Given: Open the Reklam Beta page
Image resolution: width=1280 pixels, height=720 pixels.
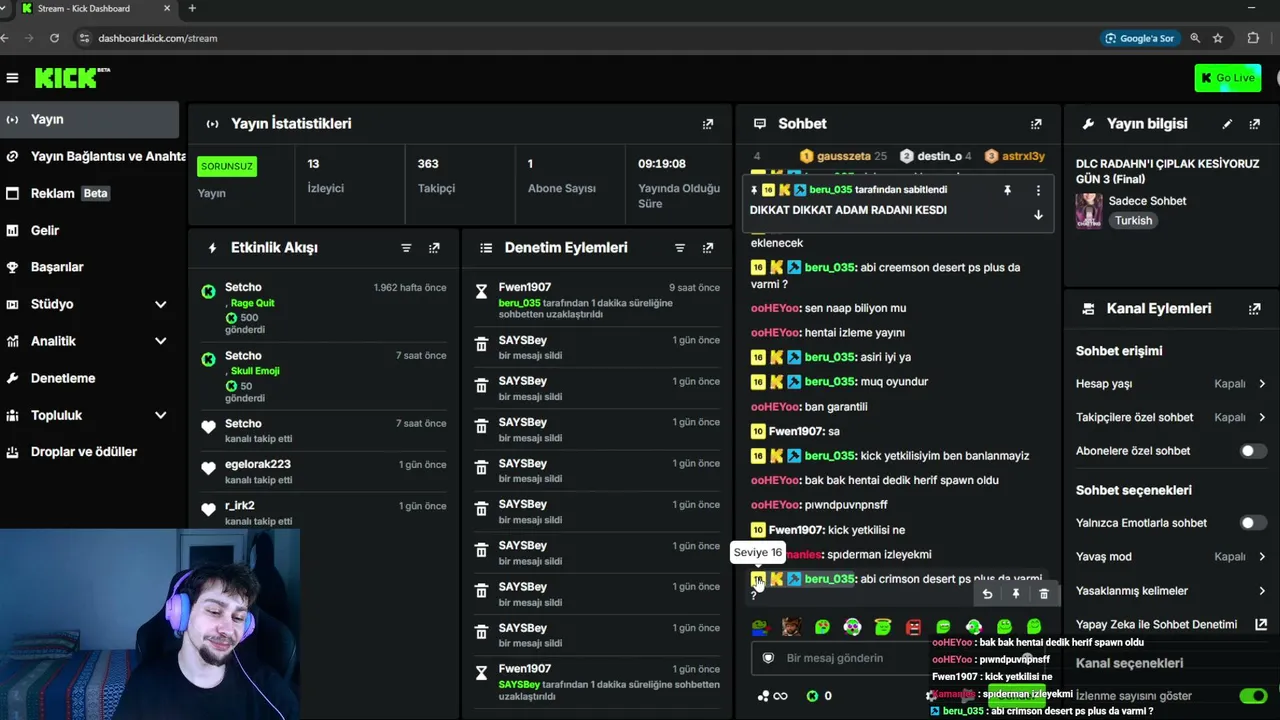Looking at the screenshot, I should pos(90,194).
